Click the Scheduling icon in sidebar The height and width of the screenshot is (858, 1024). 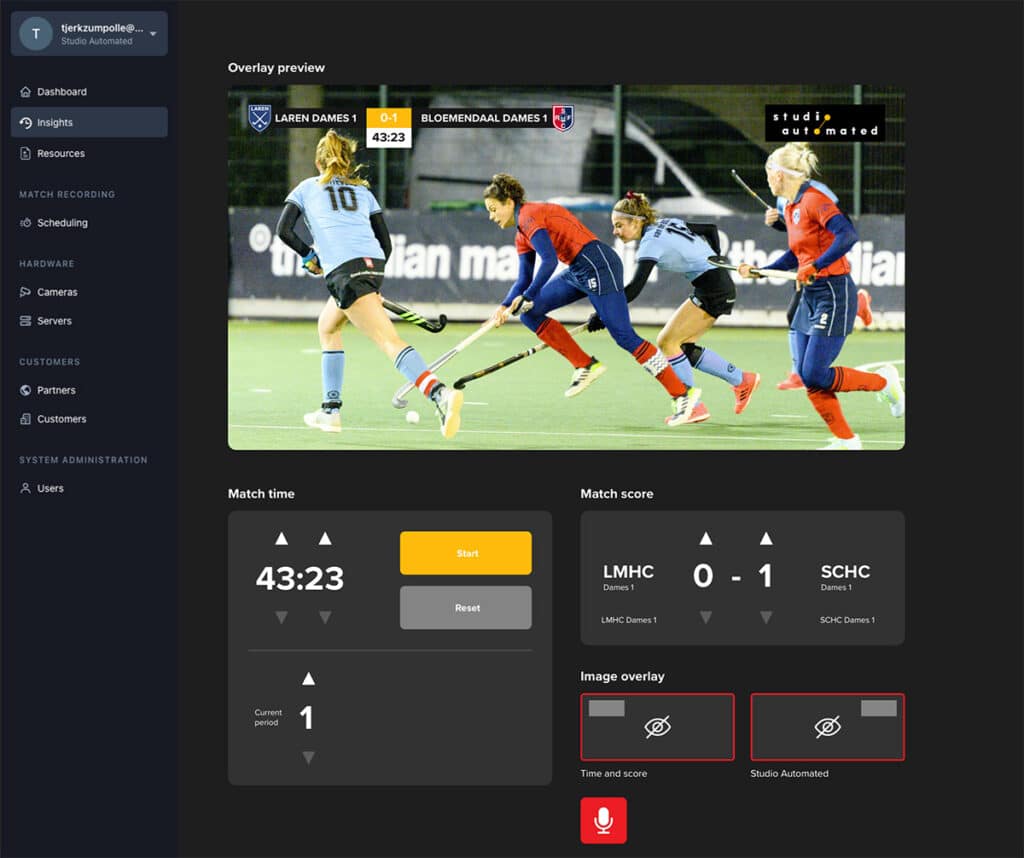click(x=26, y=223)
